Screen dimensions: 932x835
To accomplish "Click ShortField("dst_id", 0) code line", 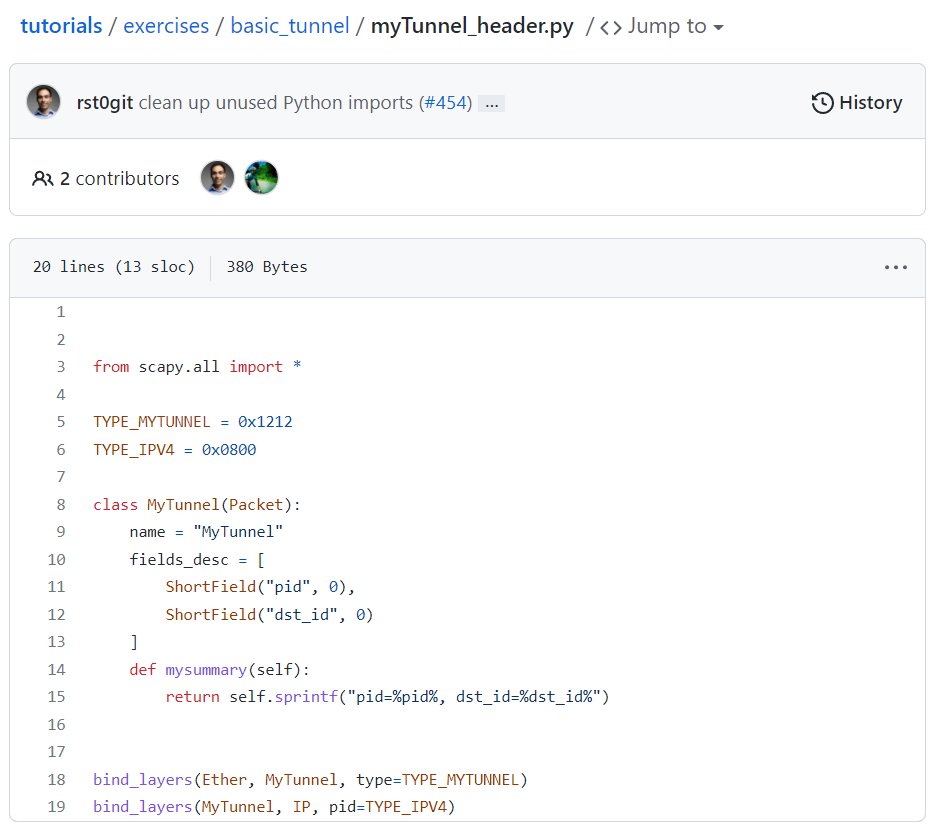I will click(269, 615).
